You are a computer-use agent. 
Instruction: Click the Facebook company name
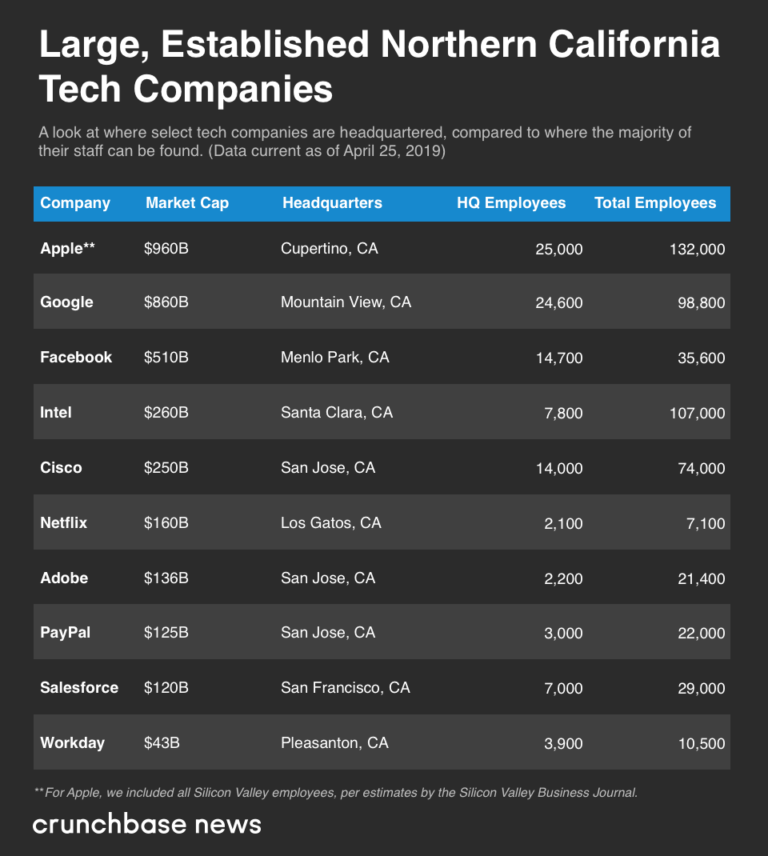[x=76, y=357]
